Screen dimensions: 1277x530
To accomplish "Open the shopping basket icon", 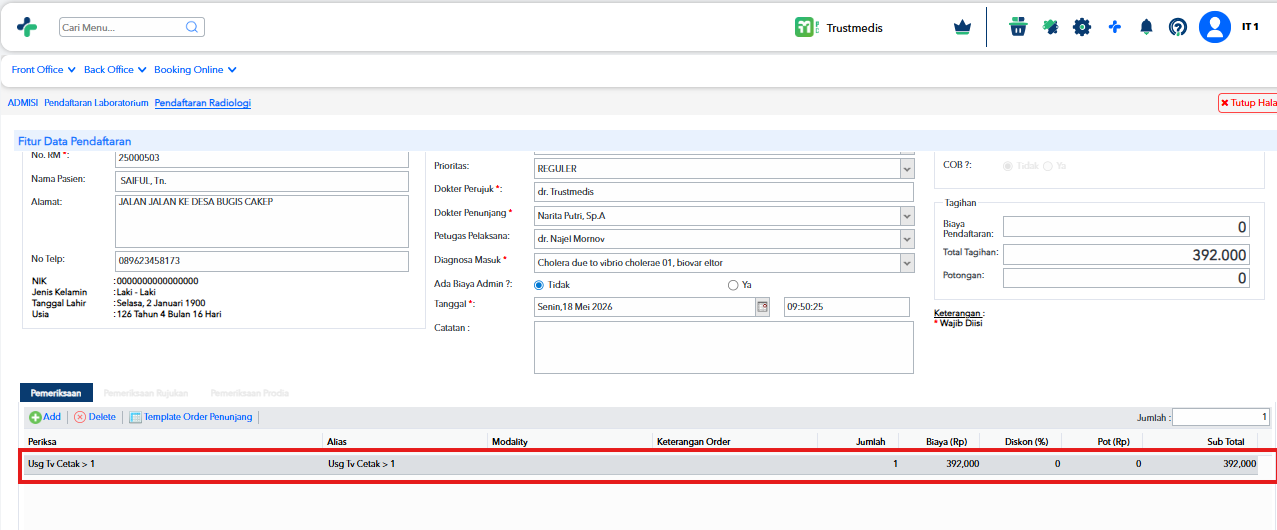I will 1018,27.
